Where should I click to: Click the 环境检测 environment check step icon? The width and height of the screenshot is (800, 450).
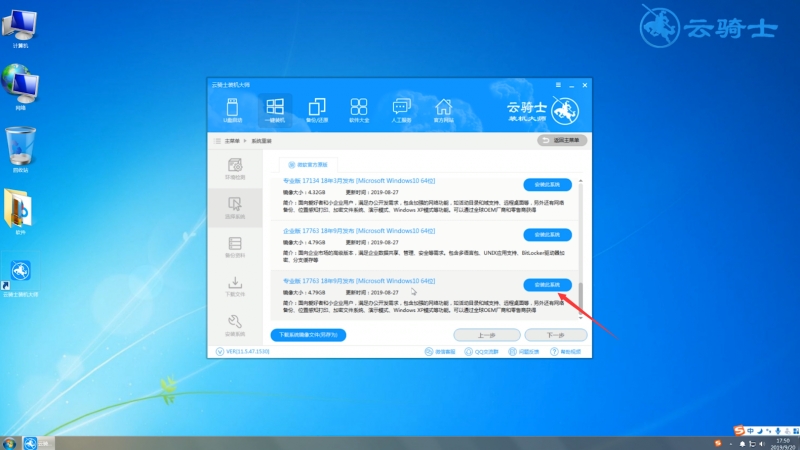[235, 169]
